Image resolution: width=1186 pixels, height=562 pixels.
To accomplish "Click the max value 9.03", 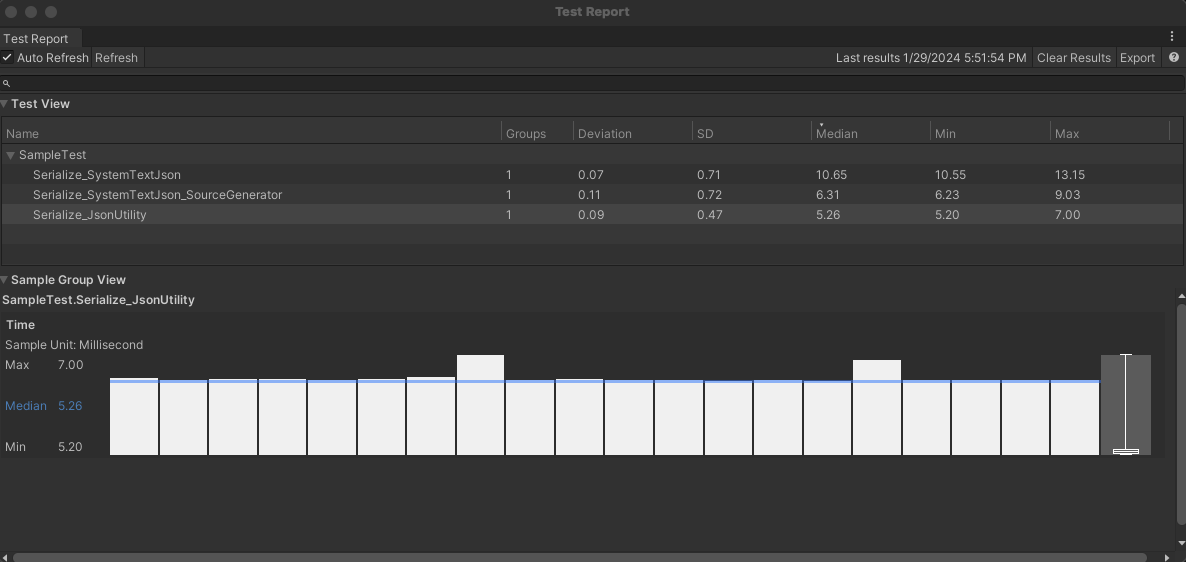I will click(x=1067, y=194).
